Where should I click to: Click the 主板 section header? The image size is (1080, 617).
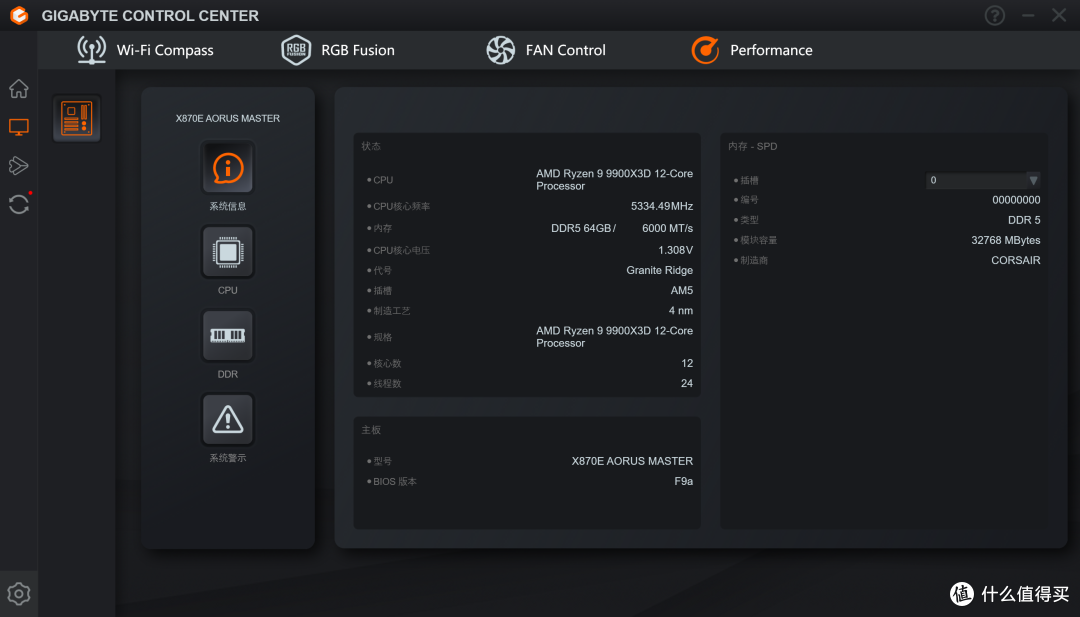[x=371, y=430]
